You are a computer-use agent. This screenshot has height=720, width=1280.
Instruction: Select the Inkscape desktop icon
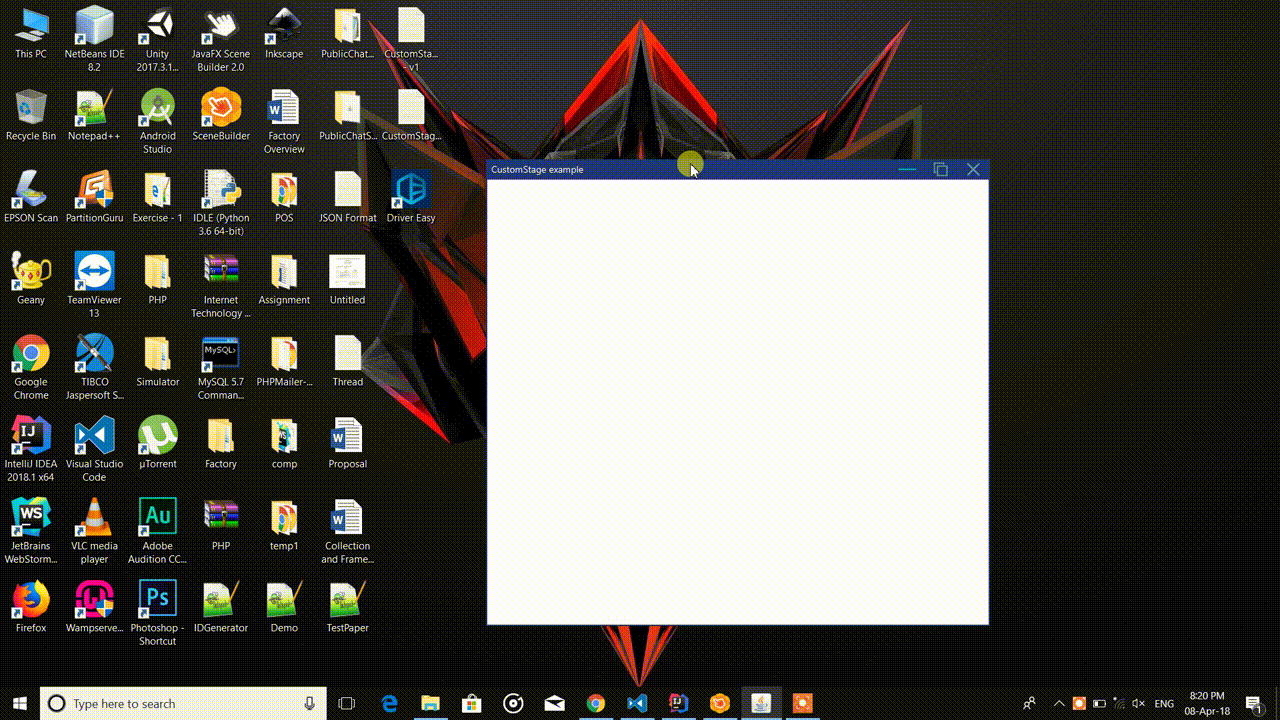[284, 32]
